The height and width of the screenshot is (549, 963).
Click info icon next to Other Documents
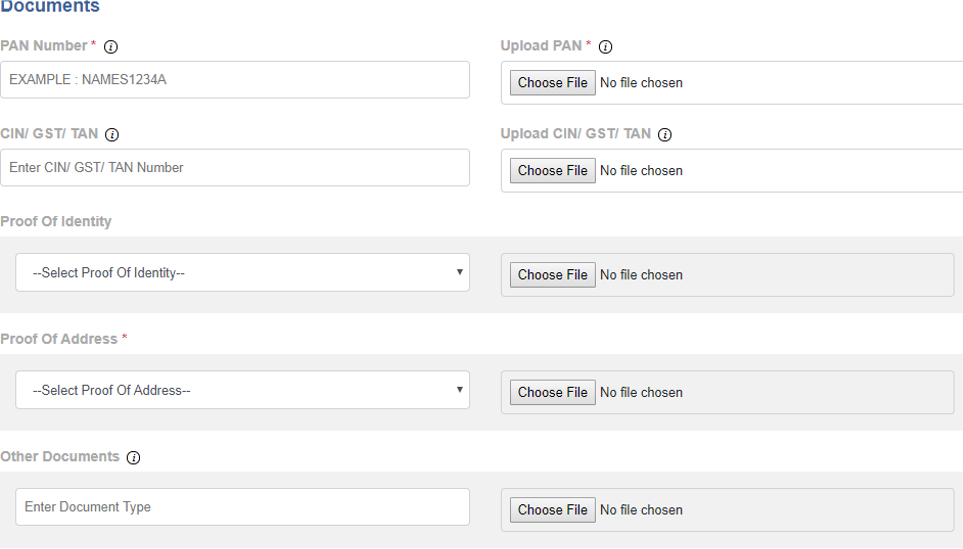tap(133, 458)
